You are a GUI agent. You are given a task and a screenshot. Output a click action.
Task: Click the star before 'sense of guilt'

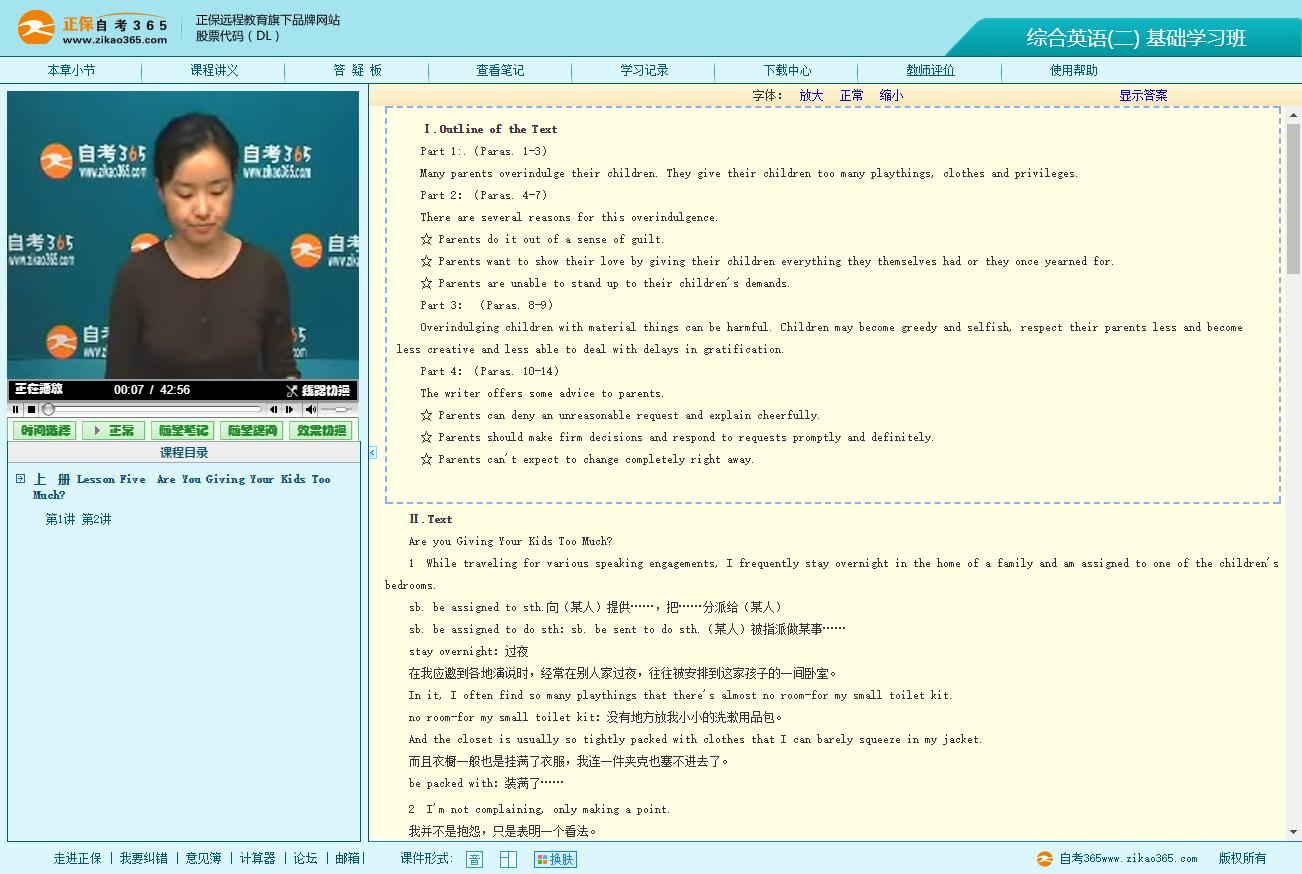click(427, 239)
